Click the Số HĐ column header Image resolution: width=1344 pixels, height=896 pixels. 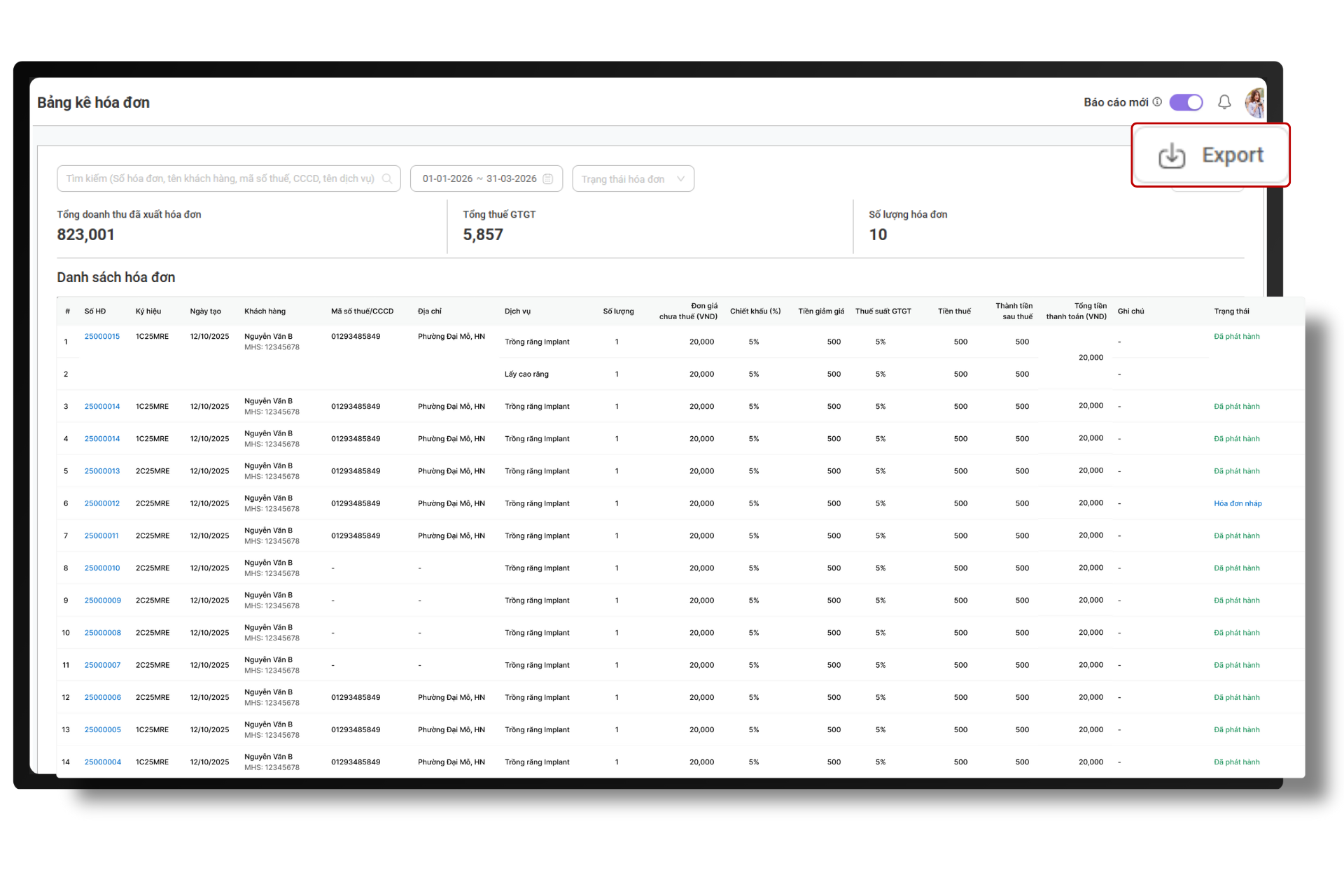click(95, 311)
